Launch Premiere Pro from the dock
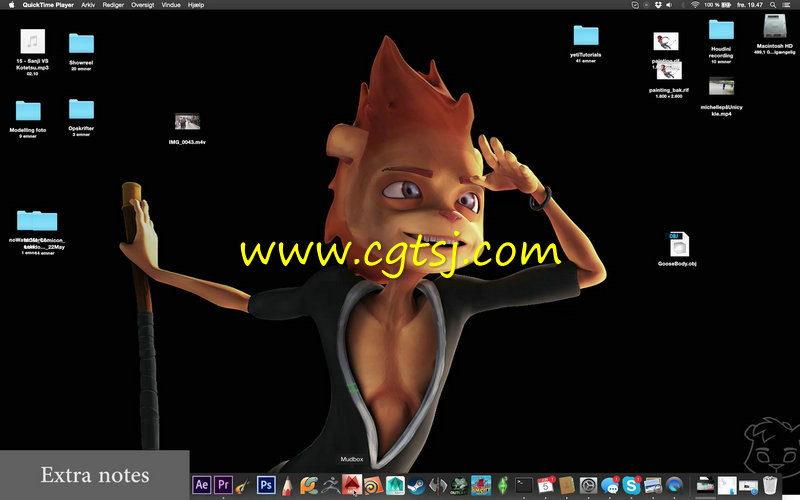Viewport: 800px width, 500px height. [x=223, y=485]
